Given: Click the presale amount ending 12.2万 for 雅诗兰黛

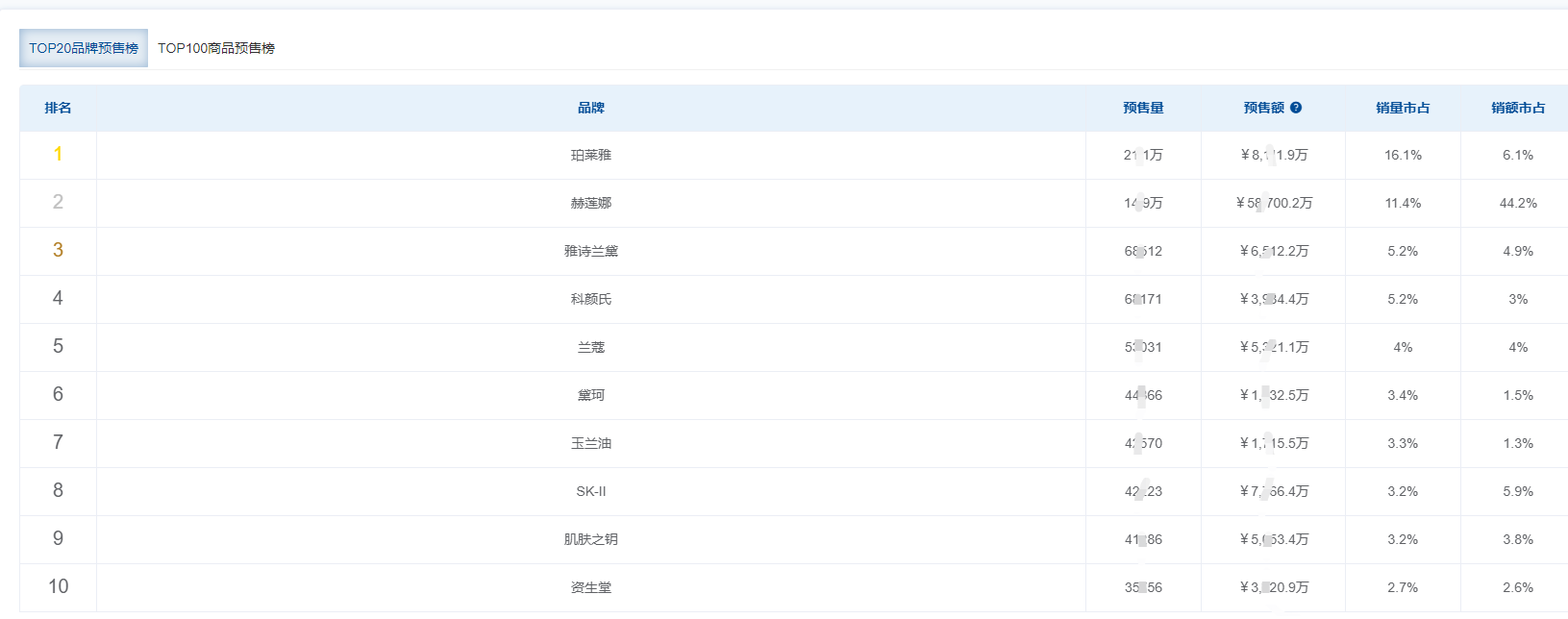Looking at the screenshot, I should (1274, 251).
